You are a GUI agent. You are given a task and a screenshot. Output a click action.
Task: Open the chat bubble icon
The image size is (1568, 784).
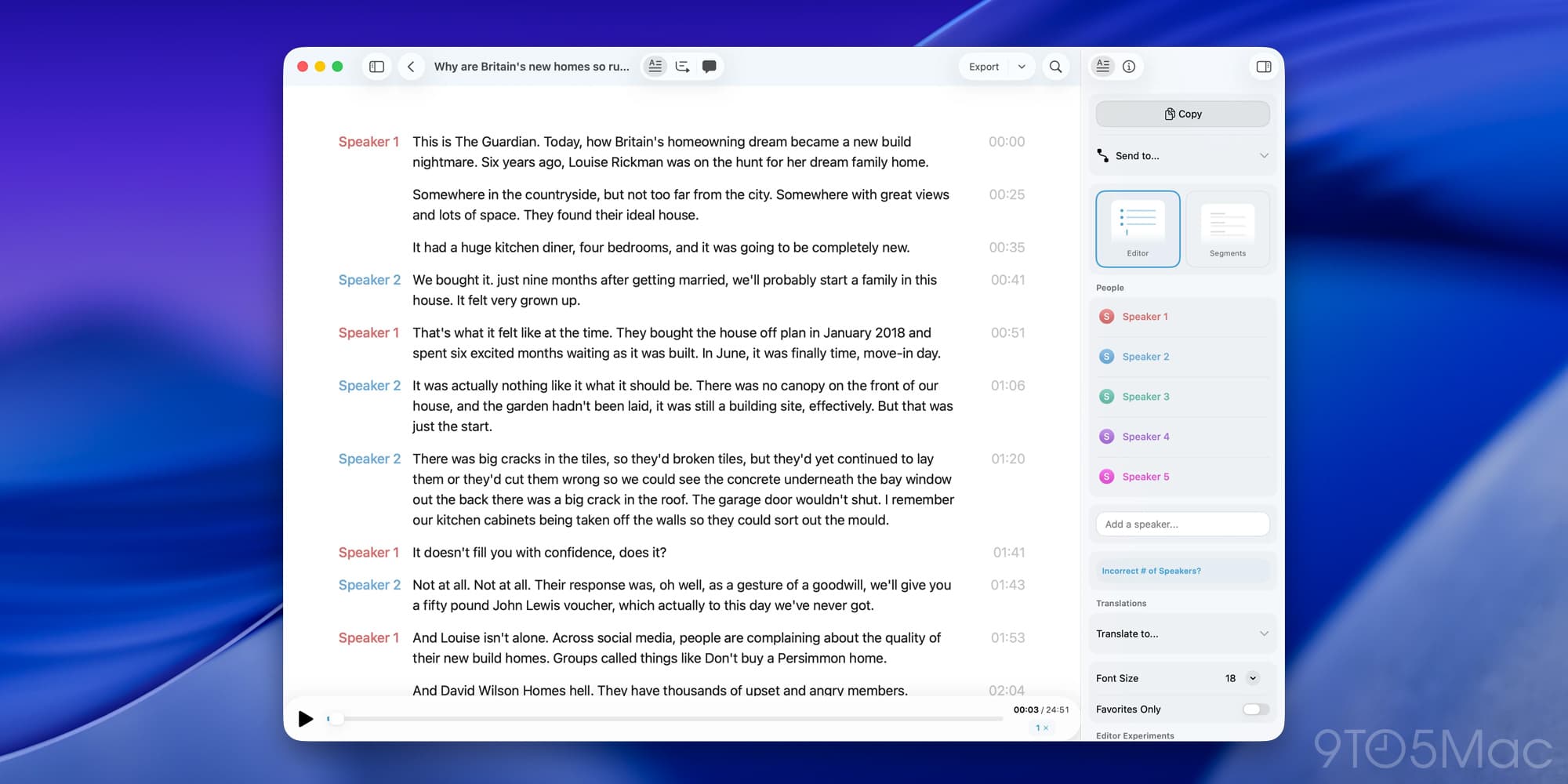pos(710,67)
